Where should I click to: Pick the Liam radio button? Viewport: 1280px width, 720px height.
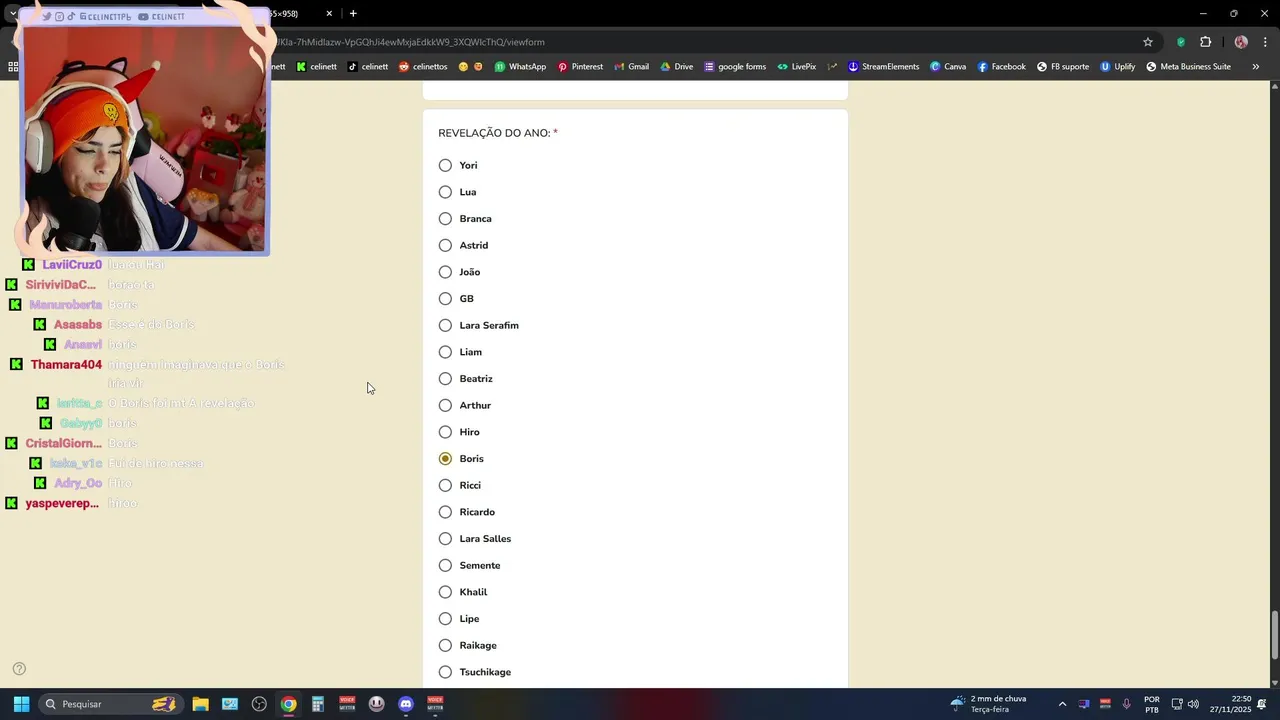click(x=445, y=352)
